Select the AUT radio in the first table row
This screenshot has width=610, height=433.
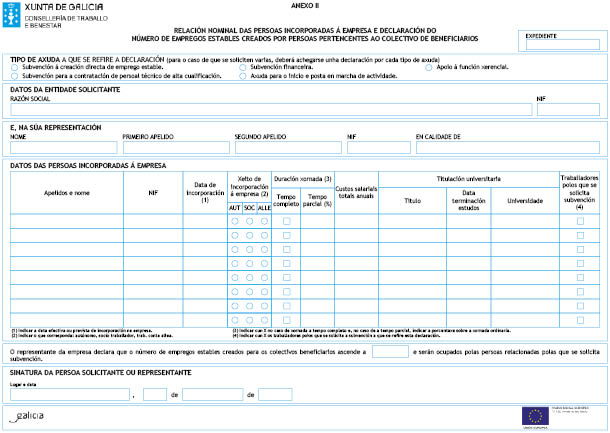(x=235, y=221)
